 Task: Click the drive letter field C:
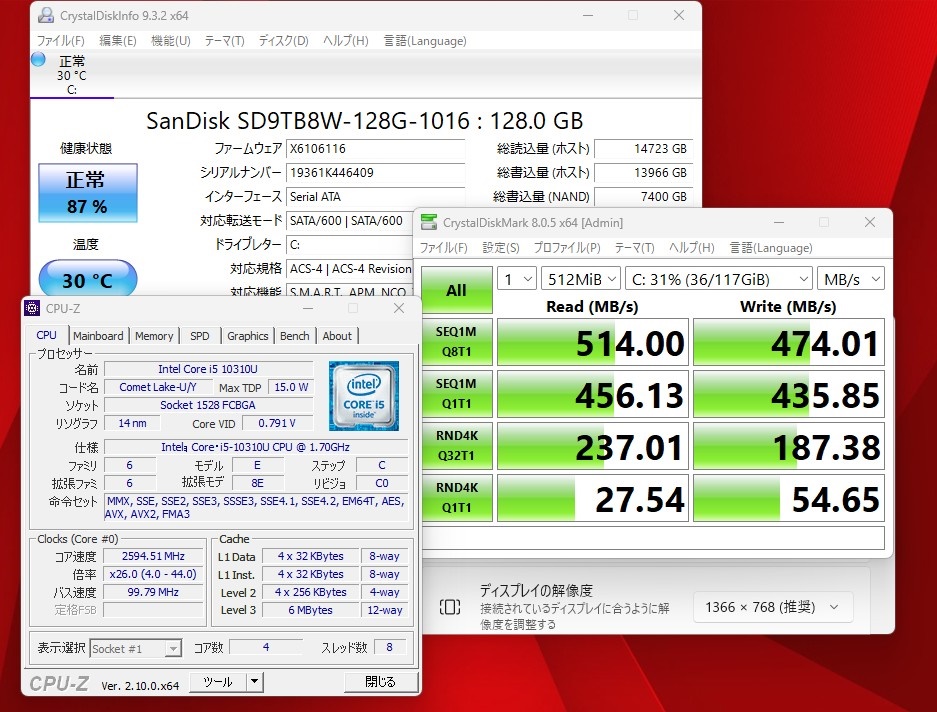pos(350,245)
